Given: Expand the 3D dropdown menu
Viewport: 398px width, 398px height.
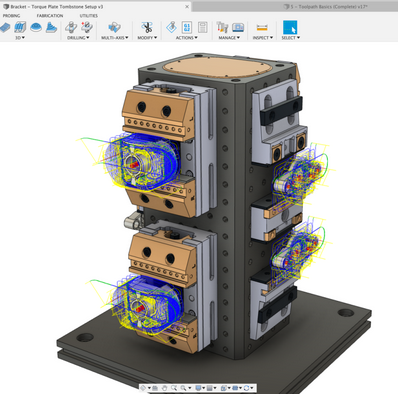Looking at the screenshot, I should [x=20, y=38].
